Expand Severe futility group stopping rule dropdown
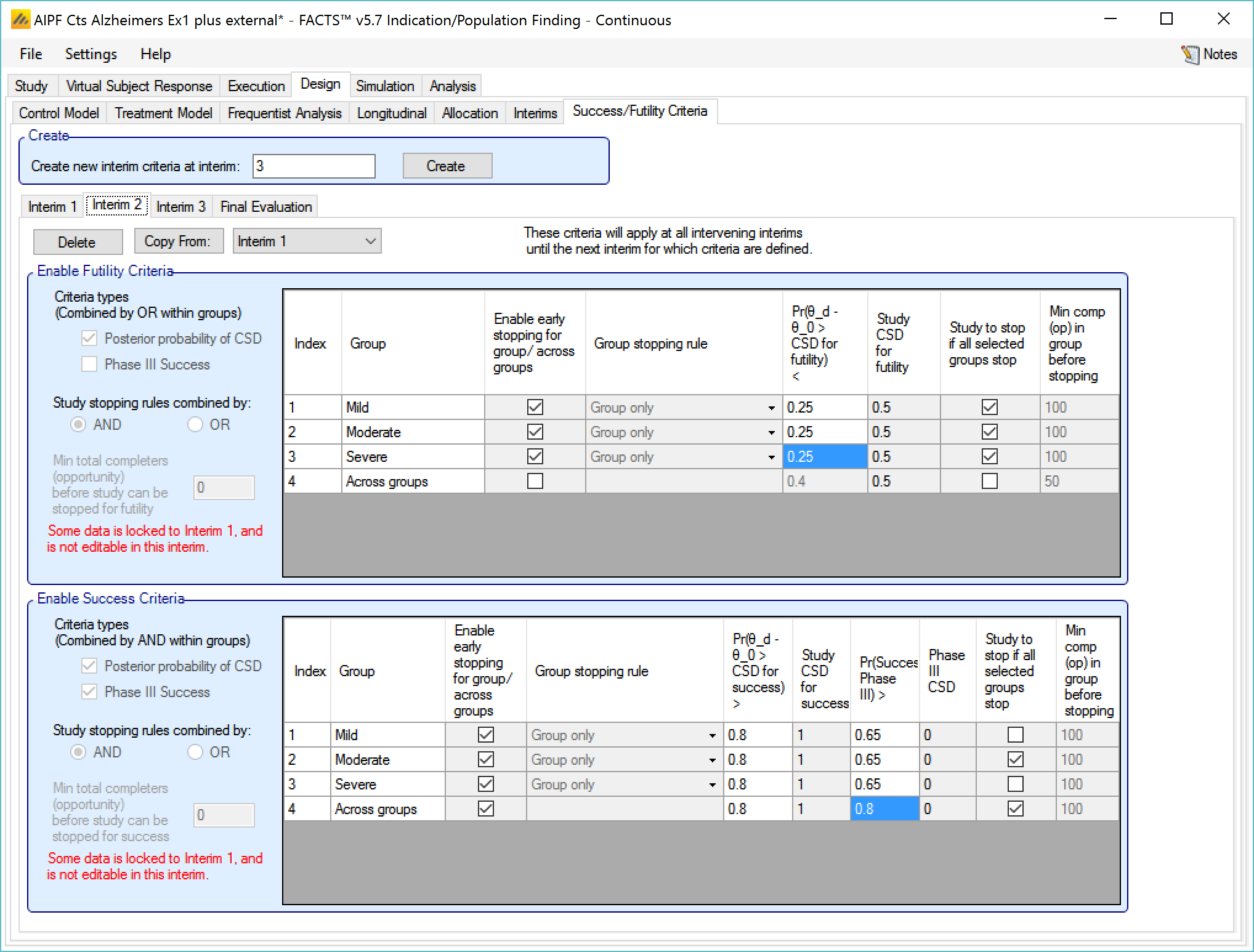Image resolution: width=1254 pixels, height=952 pixels. point(771,457)
